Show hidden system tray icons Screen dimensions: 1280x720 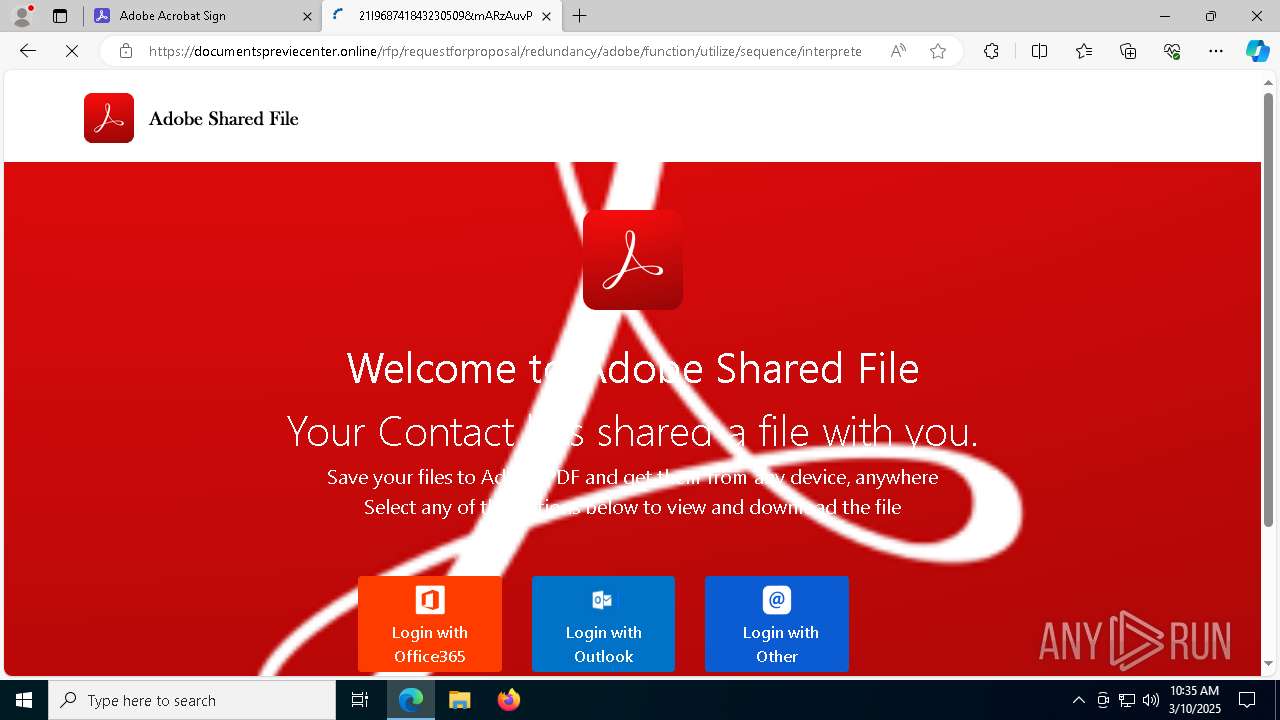tap(1078, 700)
